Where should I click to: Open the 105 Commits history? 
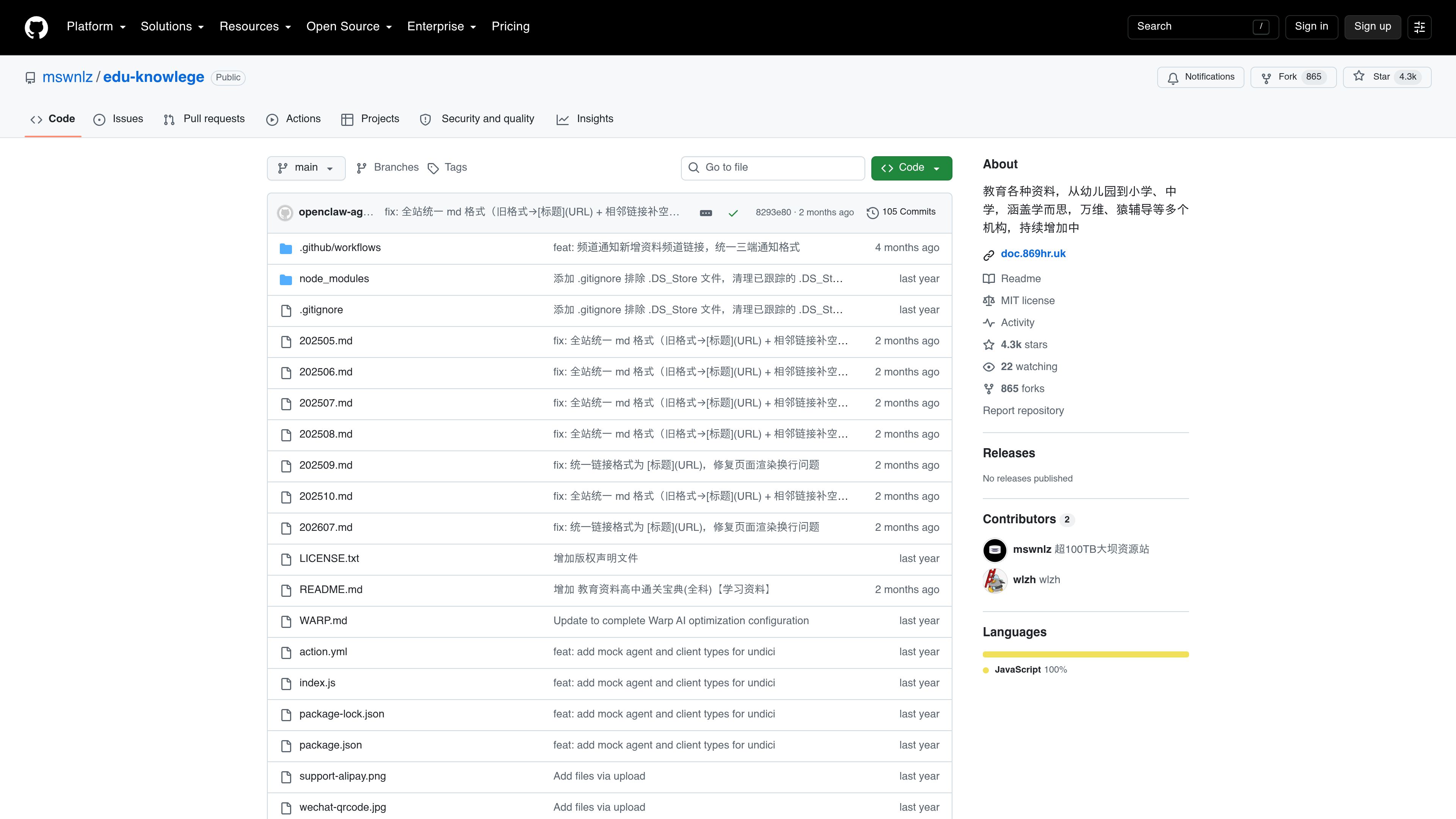pyautogui.click(x=902, y=212)
